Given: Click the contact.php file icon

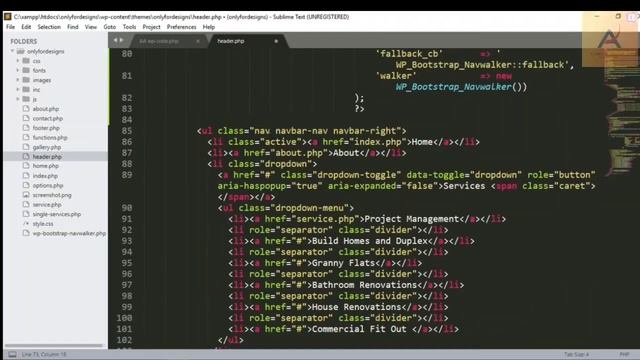Looking at the screenshot, I should coord(26,118).
